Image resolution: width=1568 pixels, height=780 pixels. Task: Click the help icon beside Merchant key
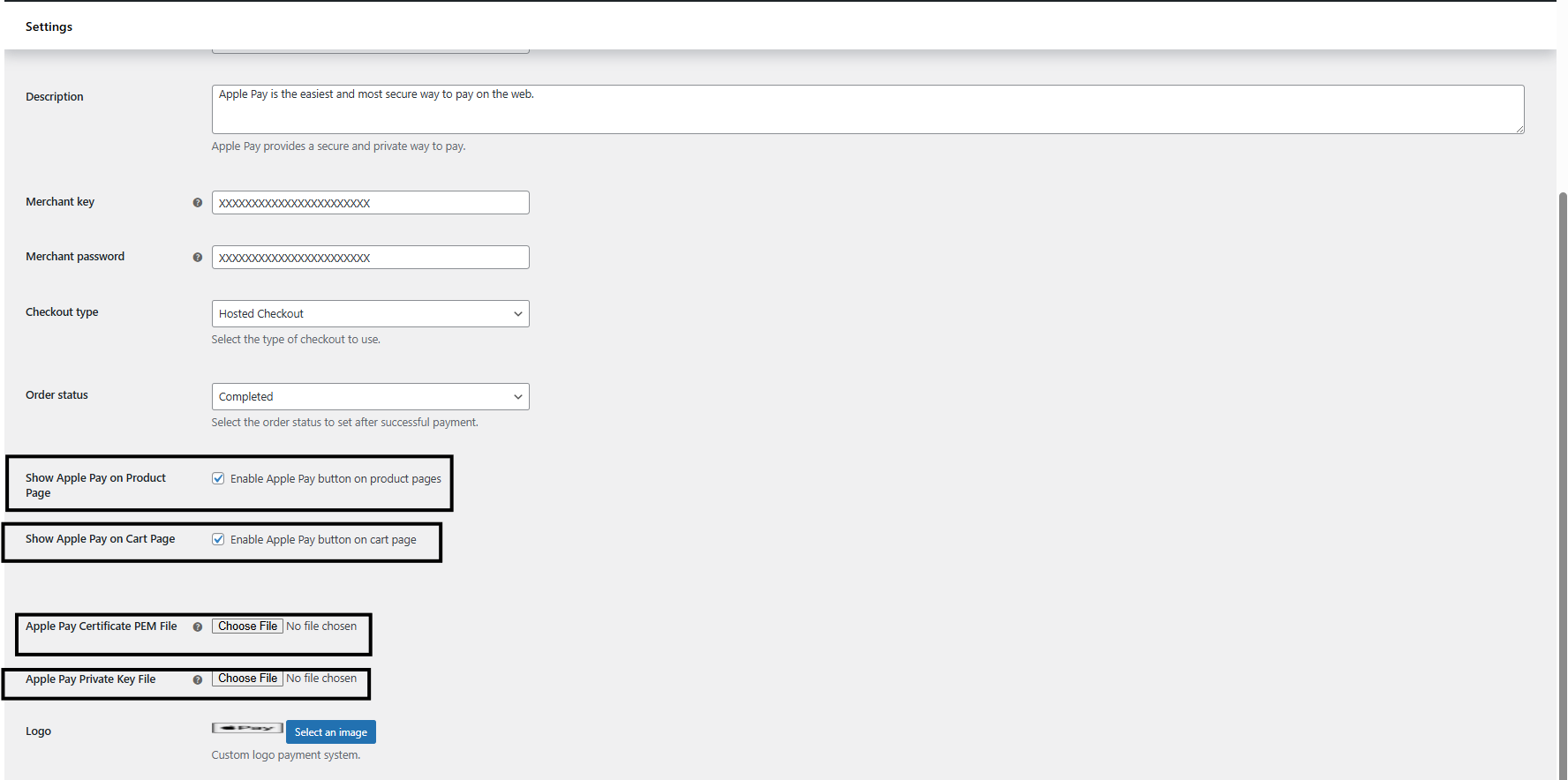tap(198, 203)
